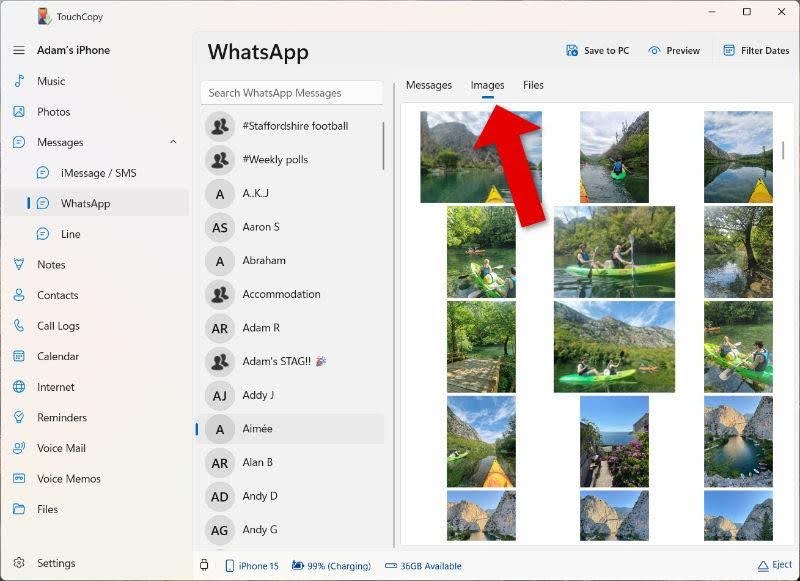
Task: Select the Adam R conversation
Action: tap(291, 328)
